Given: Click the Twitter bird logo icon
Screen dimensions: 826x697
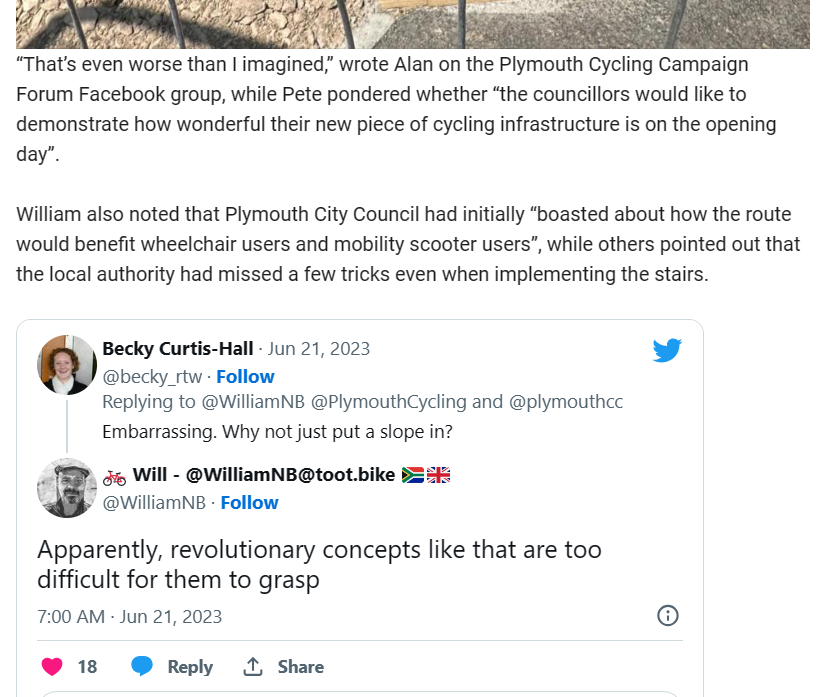Looking at the screenshot, I should (x=667, y=350).
